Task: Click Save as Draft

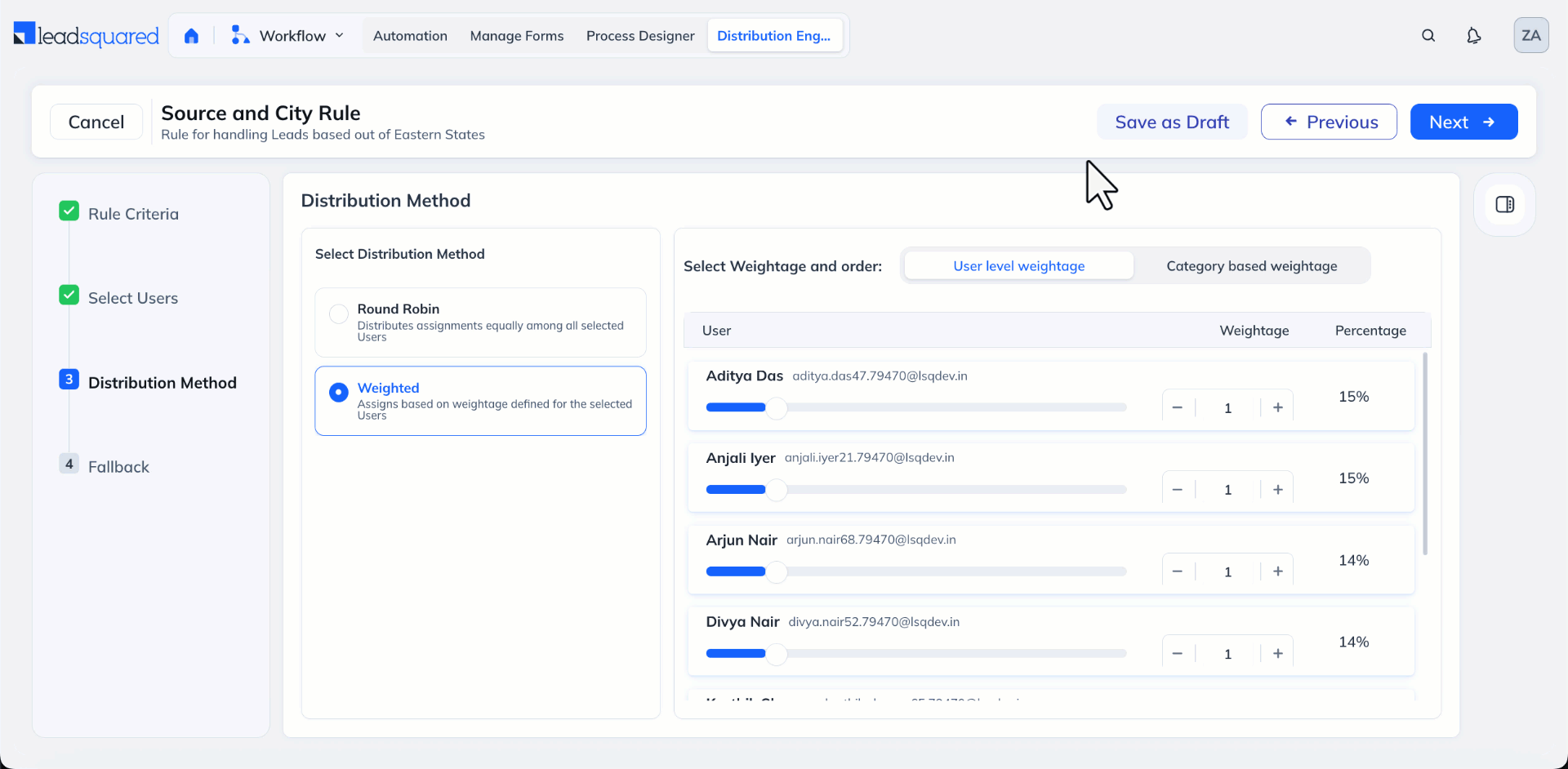Action: [x=1172, y=122]
